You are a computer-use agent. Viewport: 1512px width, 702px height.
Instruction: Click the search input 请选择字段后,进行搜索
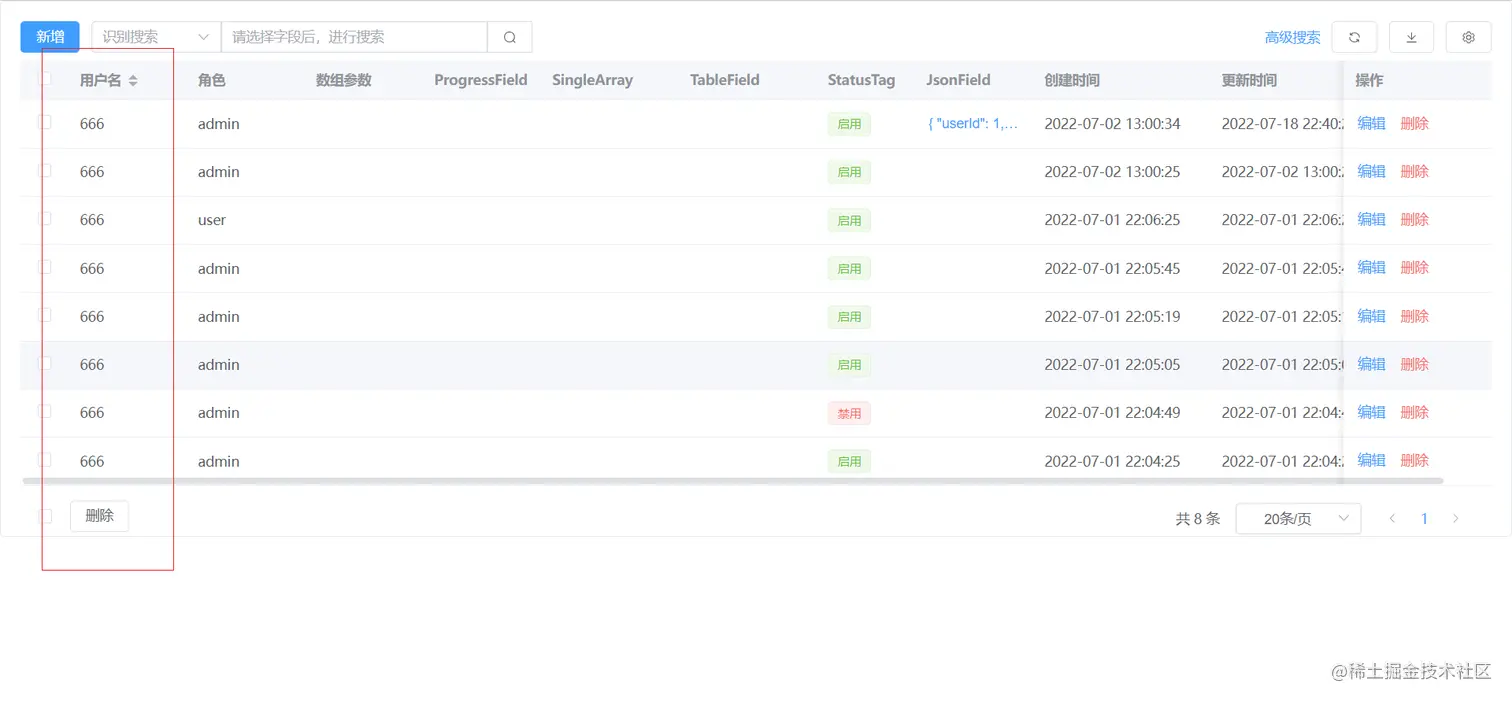(x=354, y=37)
